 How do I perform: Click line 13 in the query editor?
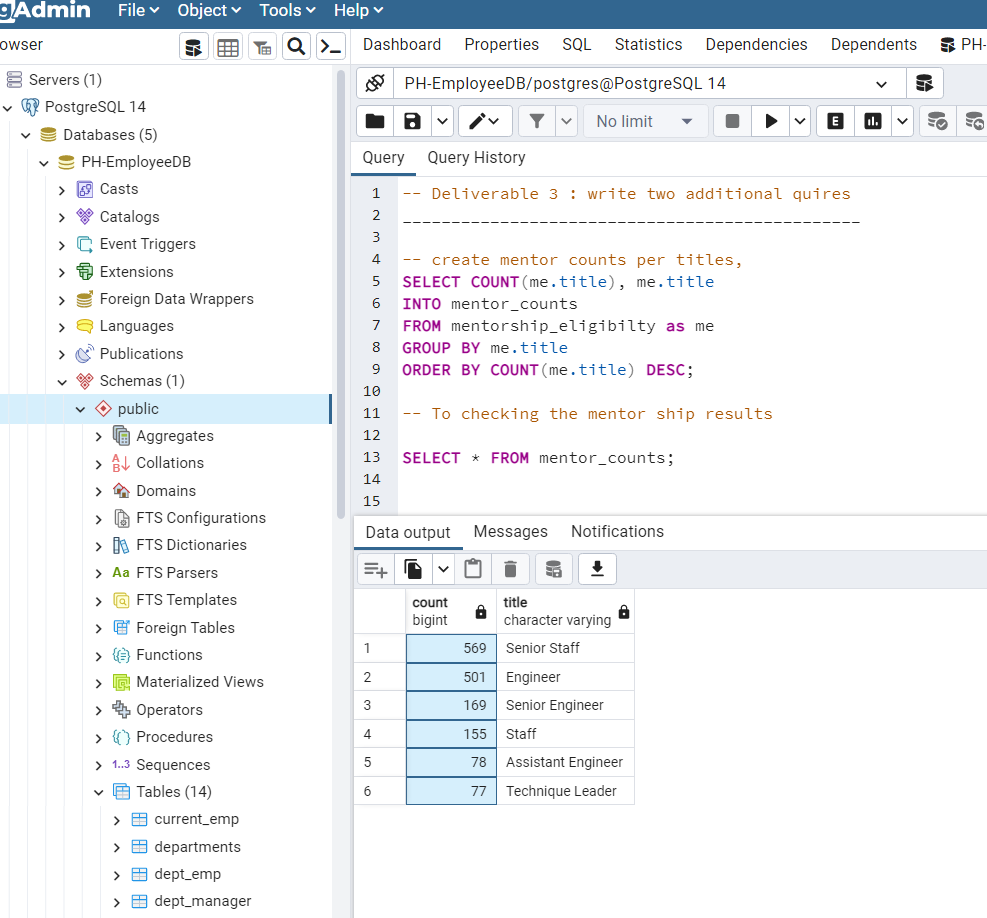pos(538,458)
